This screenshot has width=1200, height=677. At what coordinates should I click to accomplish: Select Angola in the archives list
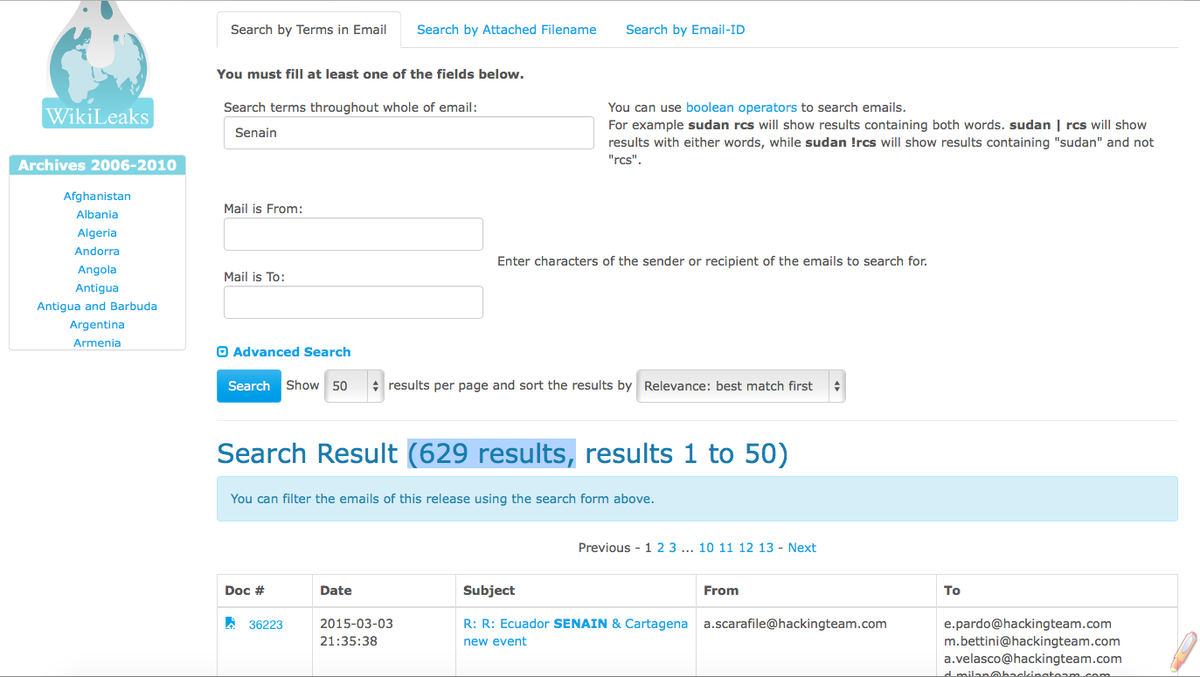click(x=97, y=269)
